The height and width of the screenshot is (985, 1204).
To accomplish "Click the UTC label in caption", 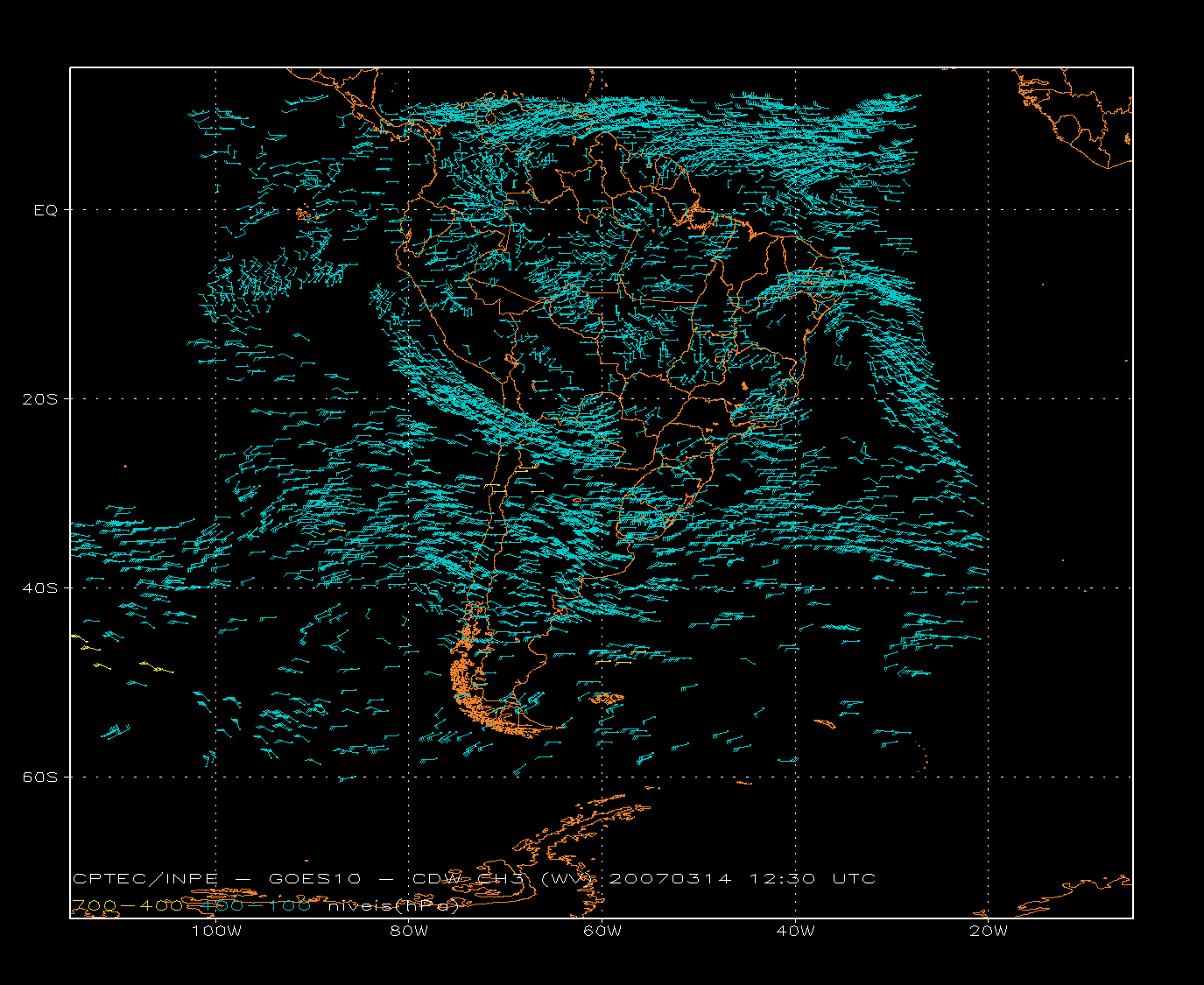I will point(855,879).
